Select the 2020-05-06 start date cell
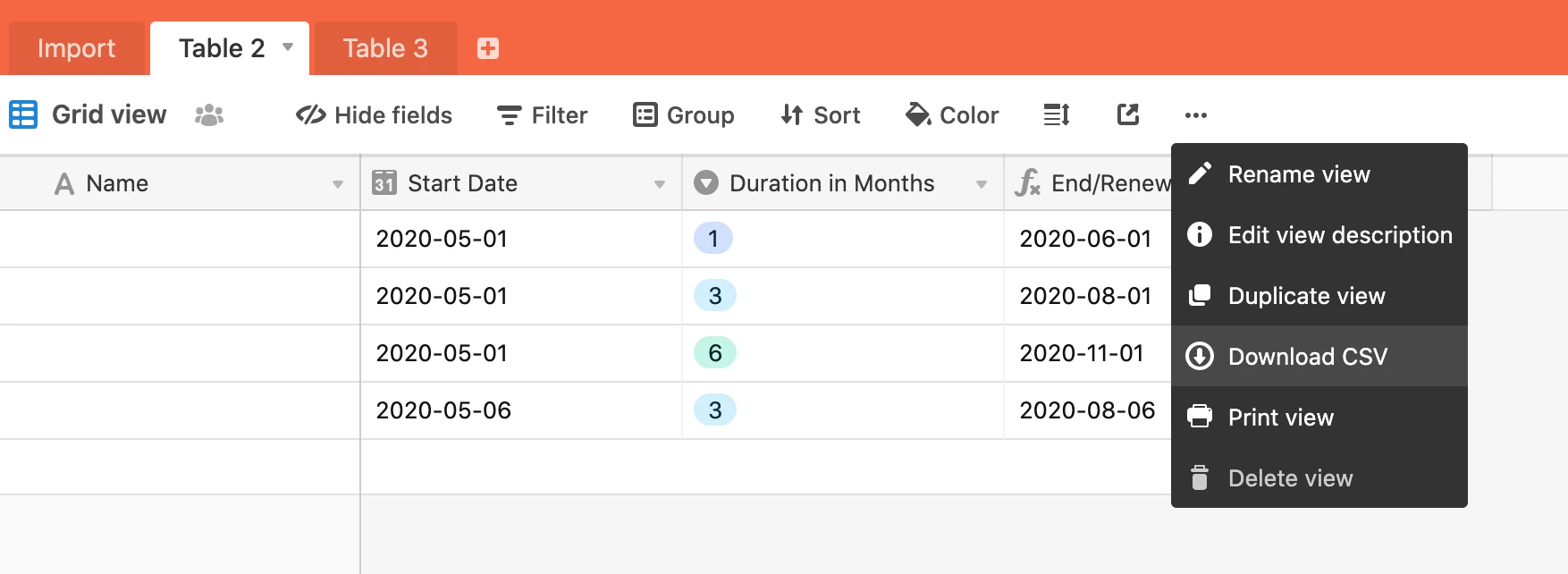 click(x=521, y=410)
